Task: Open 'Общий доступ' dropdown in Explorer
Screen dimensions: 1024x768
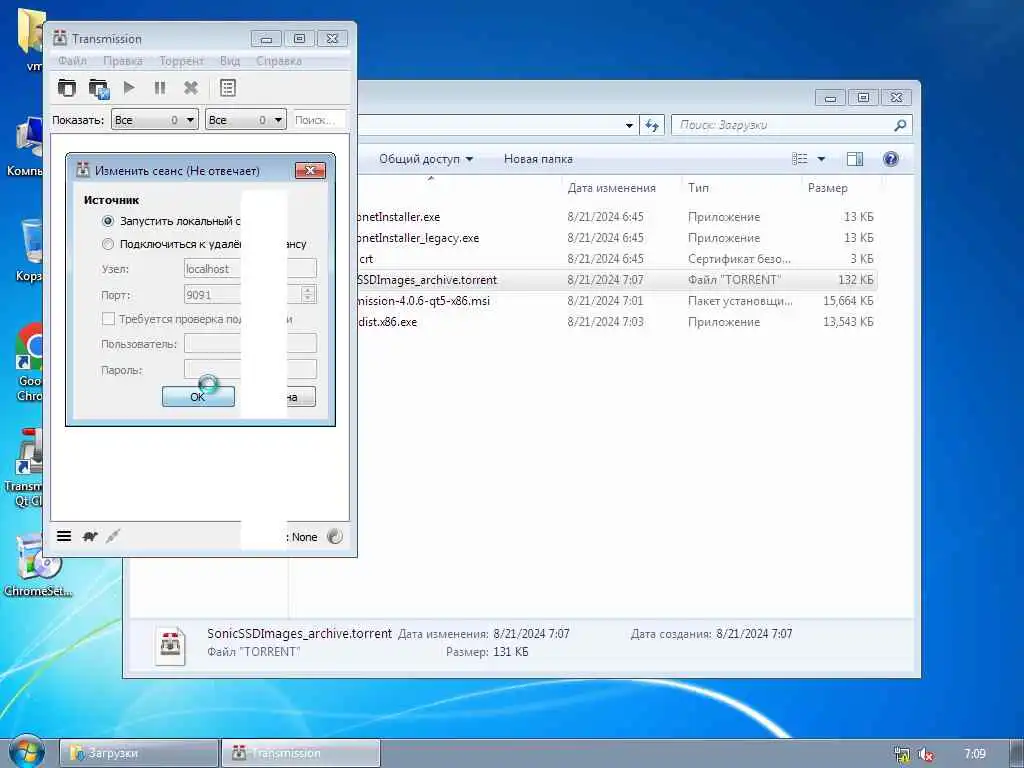Action: pyautogui.click(x=426, y=159)
